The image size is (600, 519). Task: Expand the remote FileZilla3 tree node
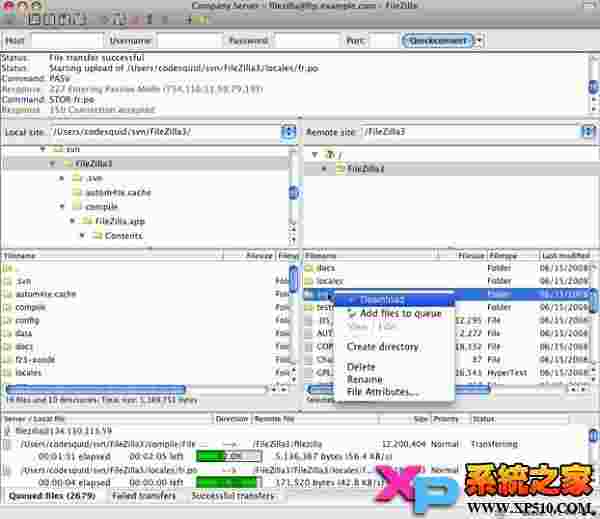click(x=324, y=168)
